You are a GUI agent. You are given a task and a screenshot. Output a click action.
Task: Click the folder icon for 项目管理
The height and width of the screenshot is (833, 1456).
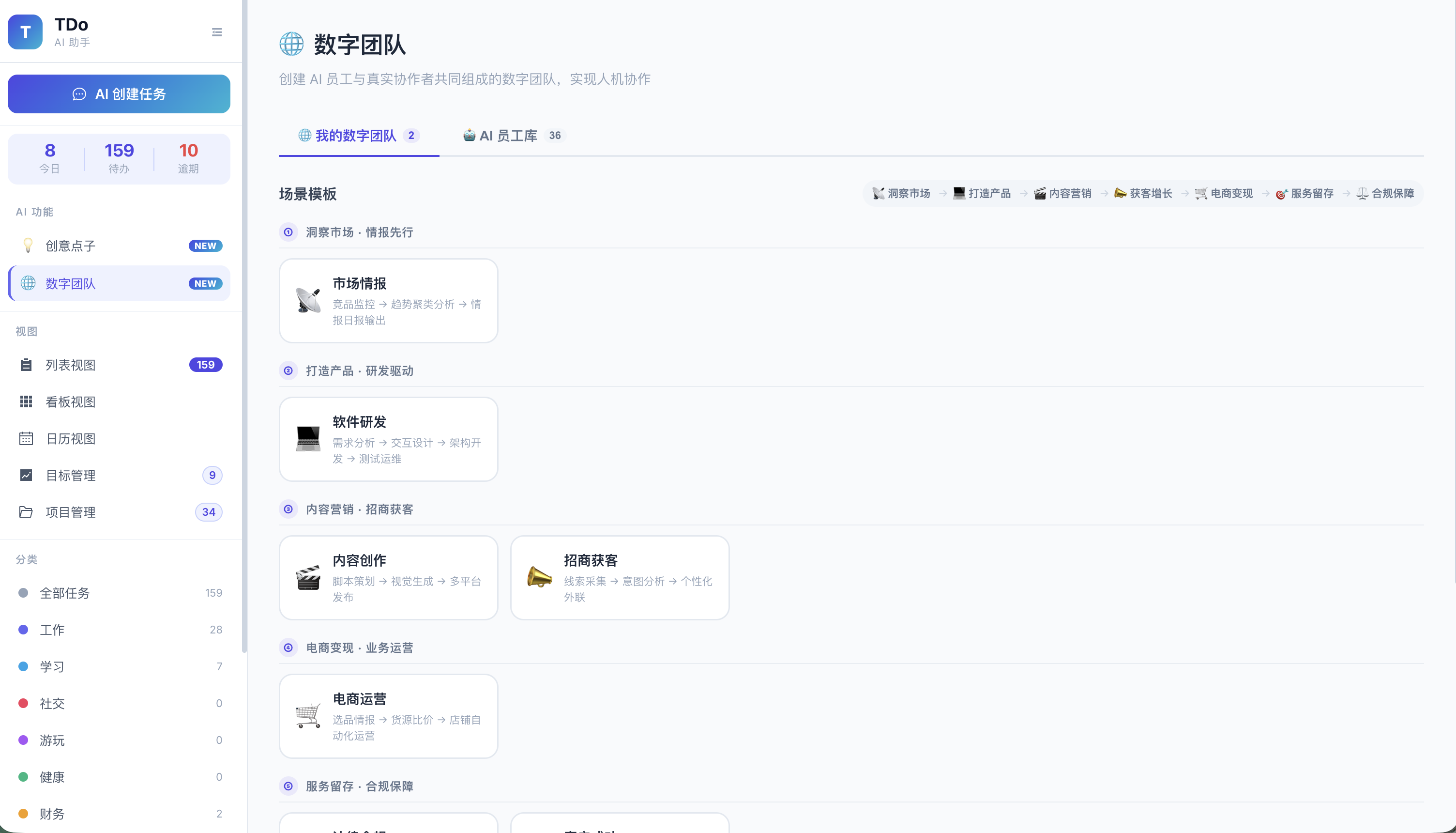click(x=26, y=511)
